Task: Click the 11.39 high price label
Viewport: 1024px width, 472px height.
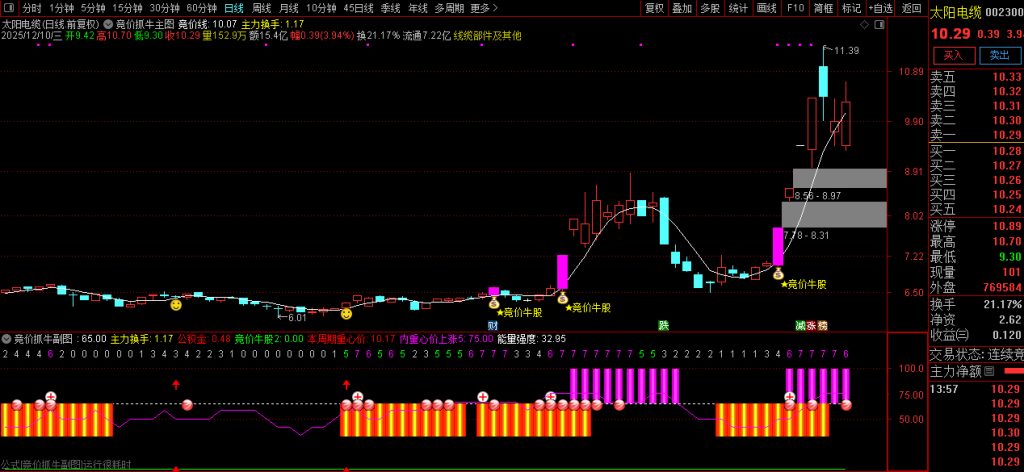Action: point(846,50)
